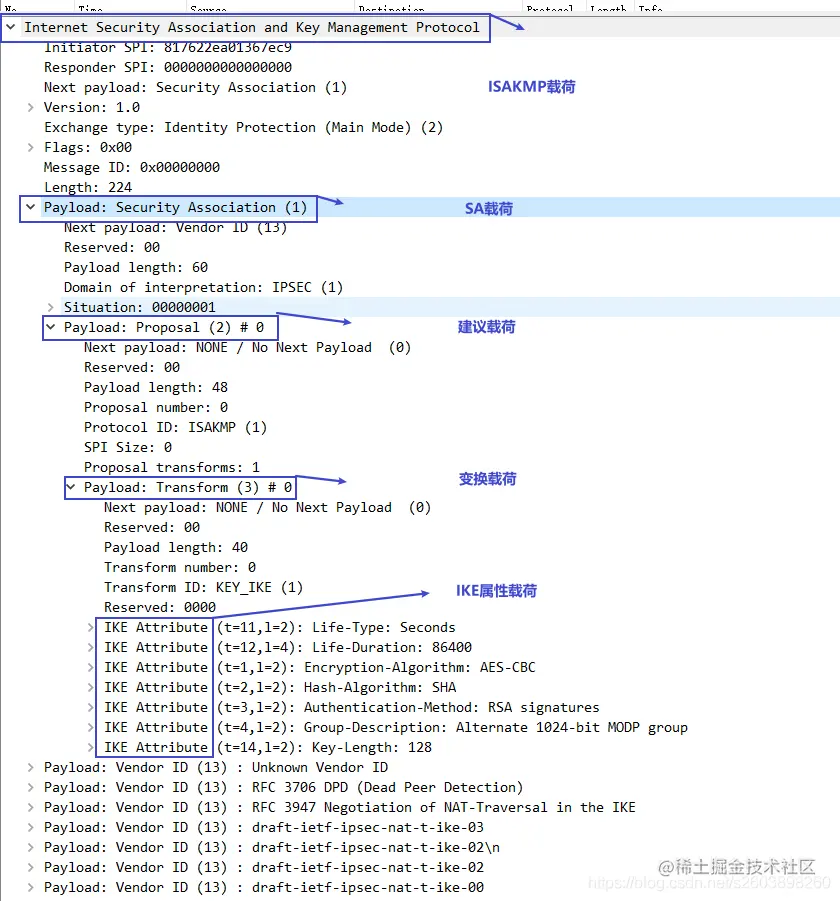Image resolution: width=840 pixels, height=901 pixels.
Task: Select the Payload length: 60 row
Action: click(x=136, y=268)
